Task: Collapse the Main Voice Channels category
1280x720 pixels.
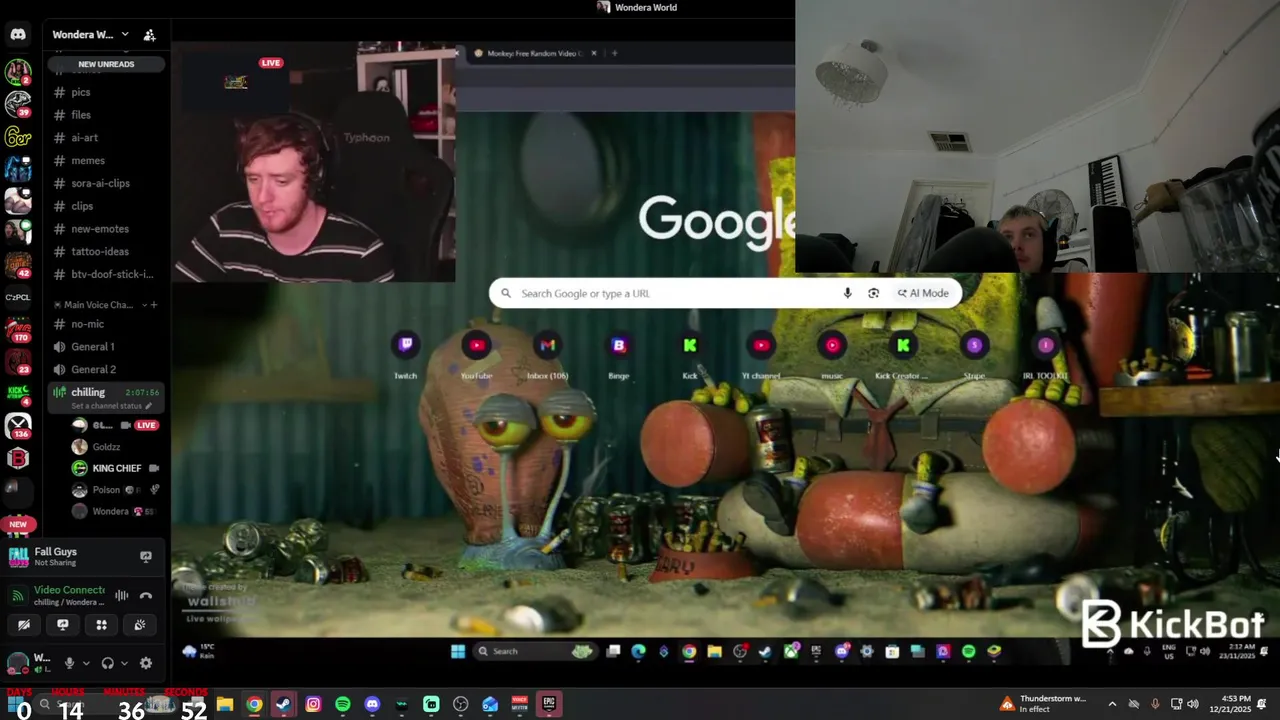Action: click(x=99, y=304)
